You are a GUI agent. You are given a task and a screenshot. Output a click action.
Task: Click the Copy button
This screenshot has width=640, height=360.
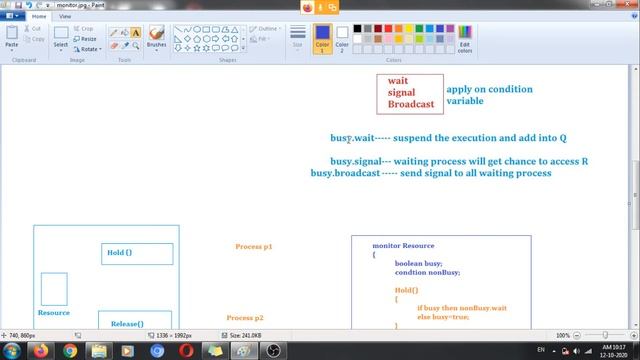34,39
